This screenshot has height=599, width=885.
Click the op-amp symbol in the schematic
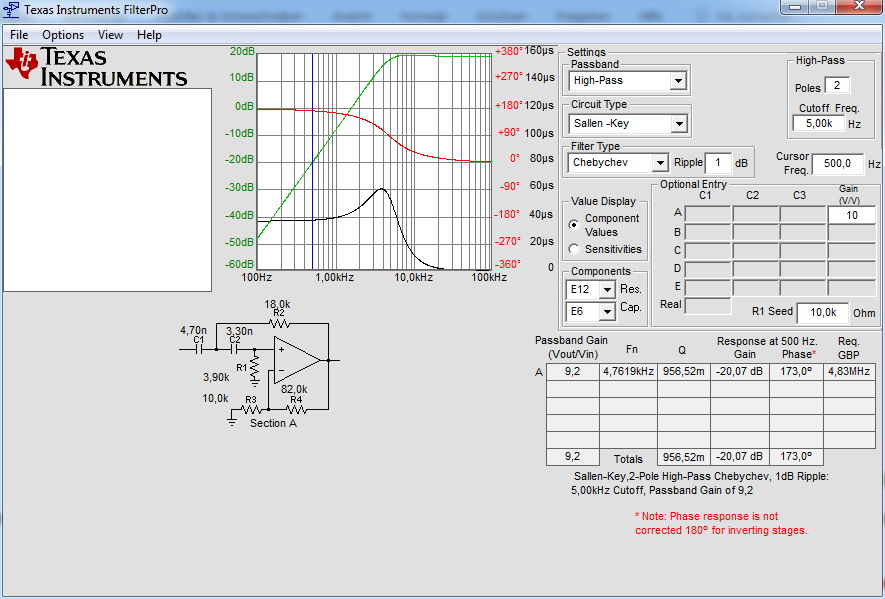(297, 360)
